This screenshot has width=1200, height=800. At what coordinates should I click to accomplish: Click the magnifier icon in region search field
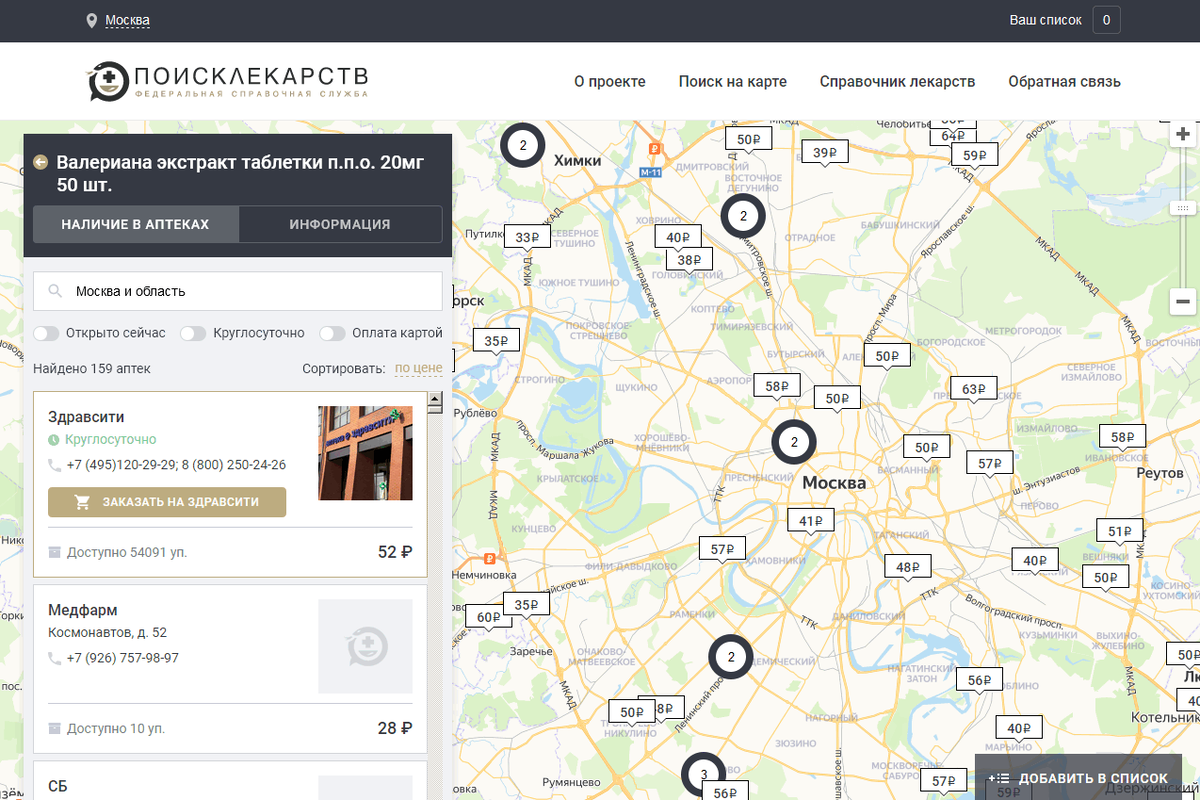pyautogui.click(x=56, y=292)
